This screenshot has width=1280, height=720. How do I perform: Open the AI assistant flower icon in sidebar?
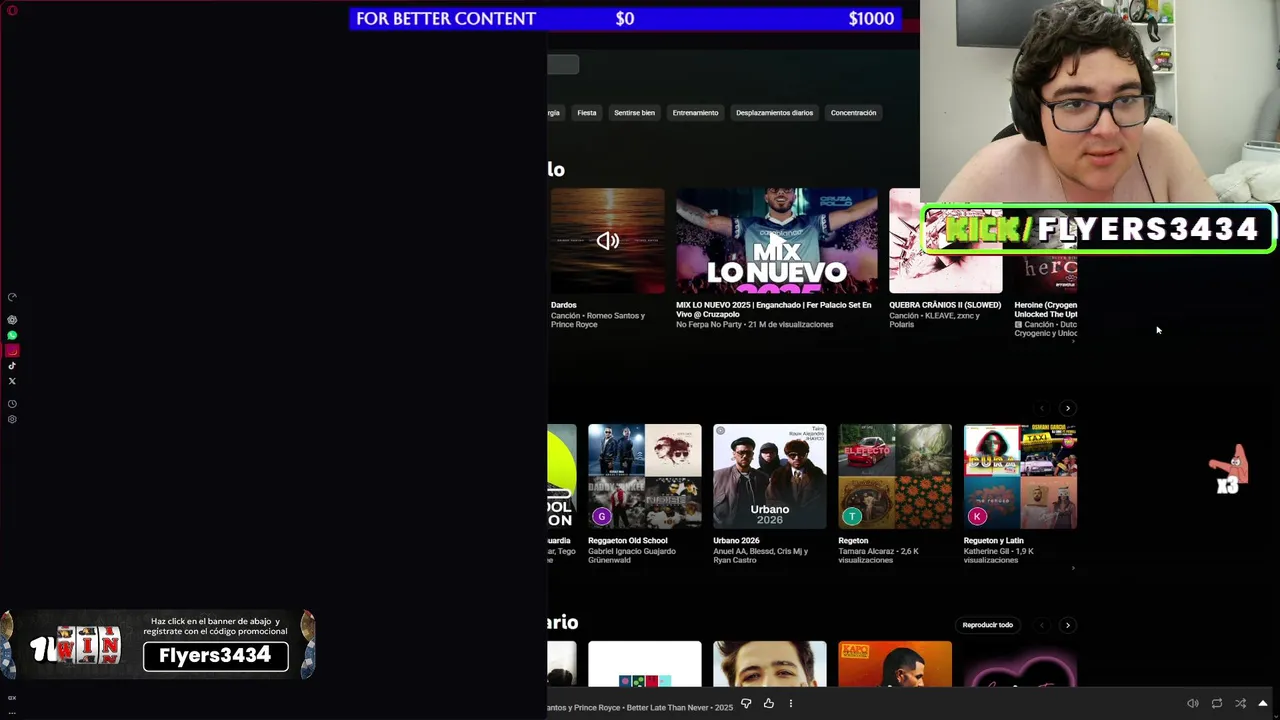12,320
